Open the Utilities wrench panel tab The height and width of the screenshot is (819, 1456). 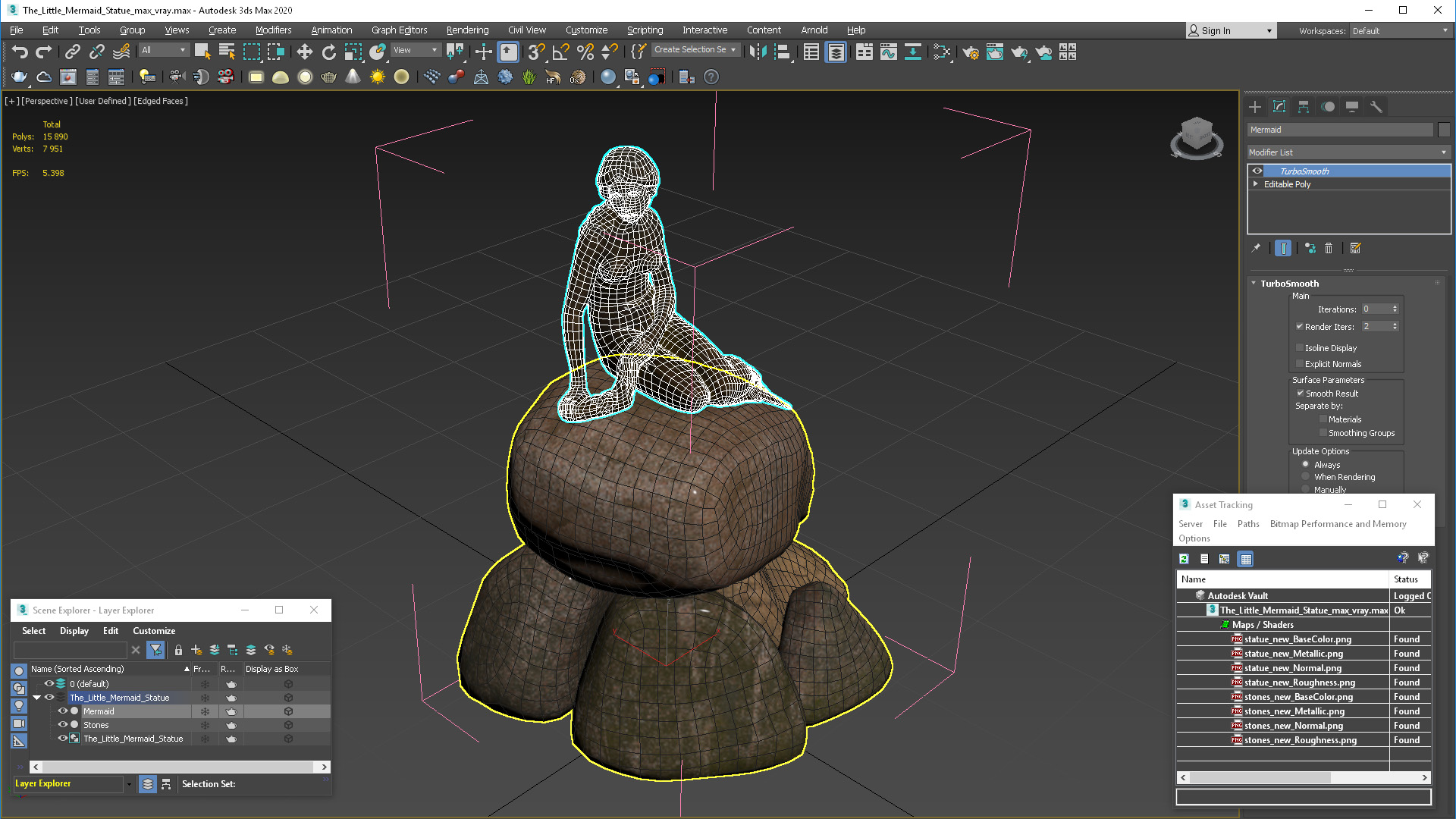click(x=1376, y=107)
